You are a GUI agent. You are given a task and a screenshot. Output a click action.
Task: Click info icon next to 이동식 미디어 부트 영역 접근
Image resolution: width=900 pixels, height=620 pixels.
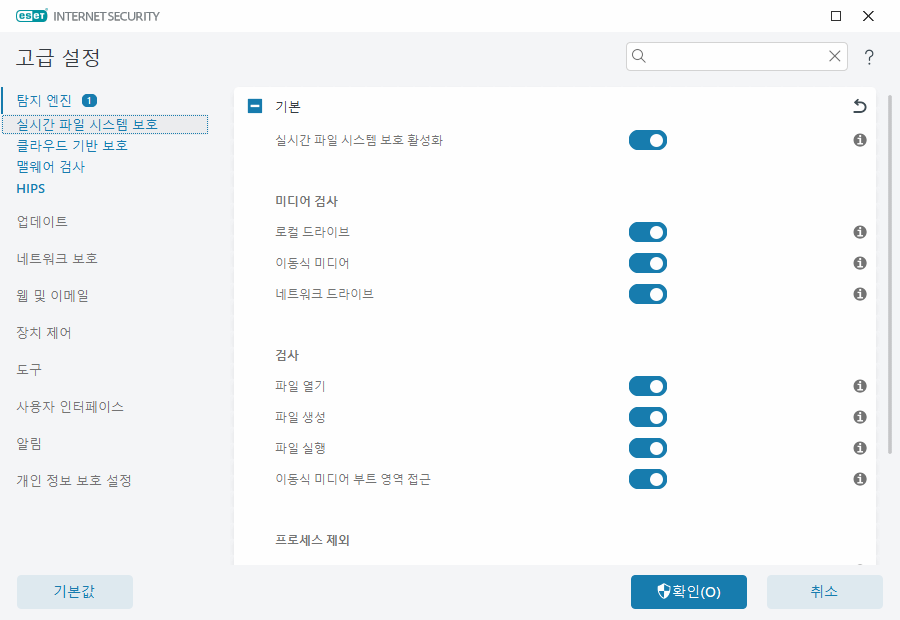click(x=859, y=479)
